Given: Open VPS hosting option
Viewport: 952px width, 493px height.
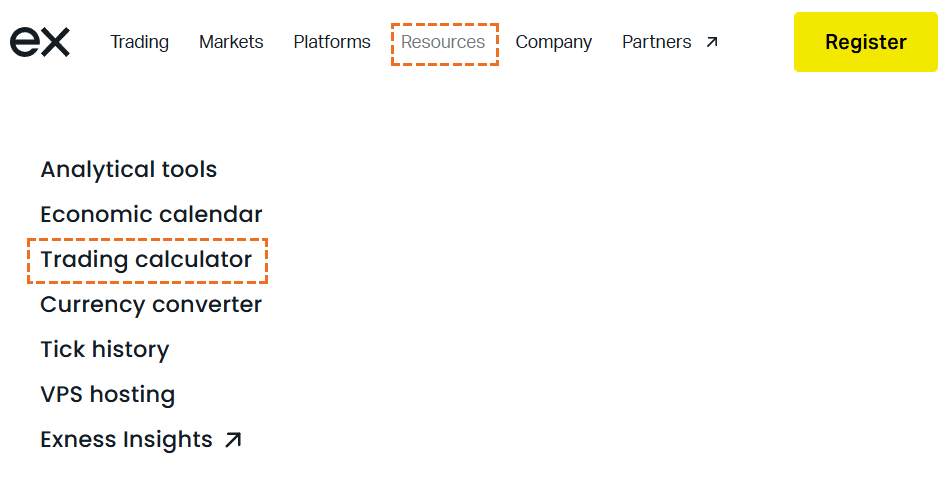Looking at the screenshot, I should coord(108,395).
